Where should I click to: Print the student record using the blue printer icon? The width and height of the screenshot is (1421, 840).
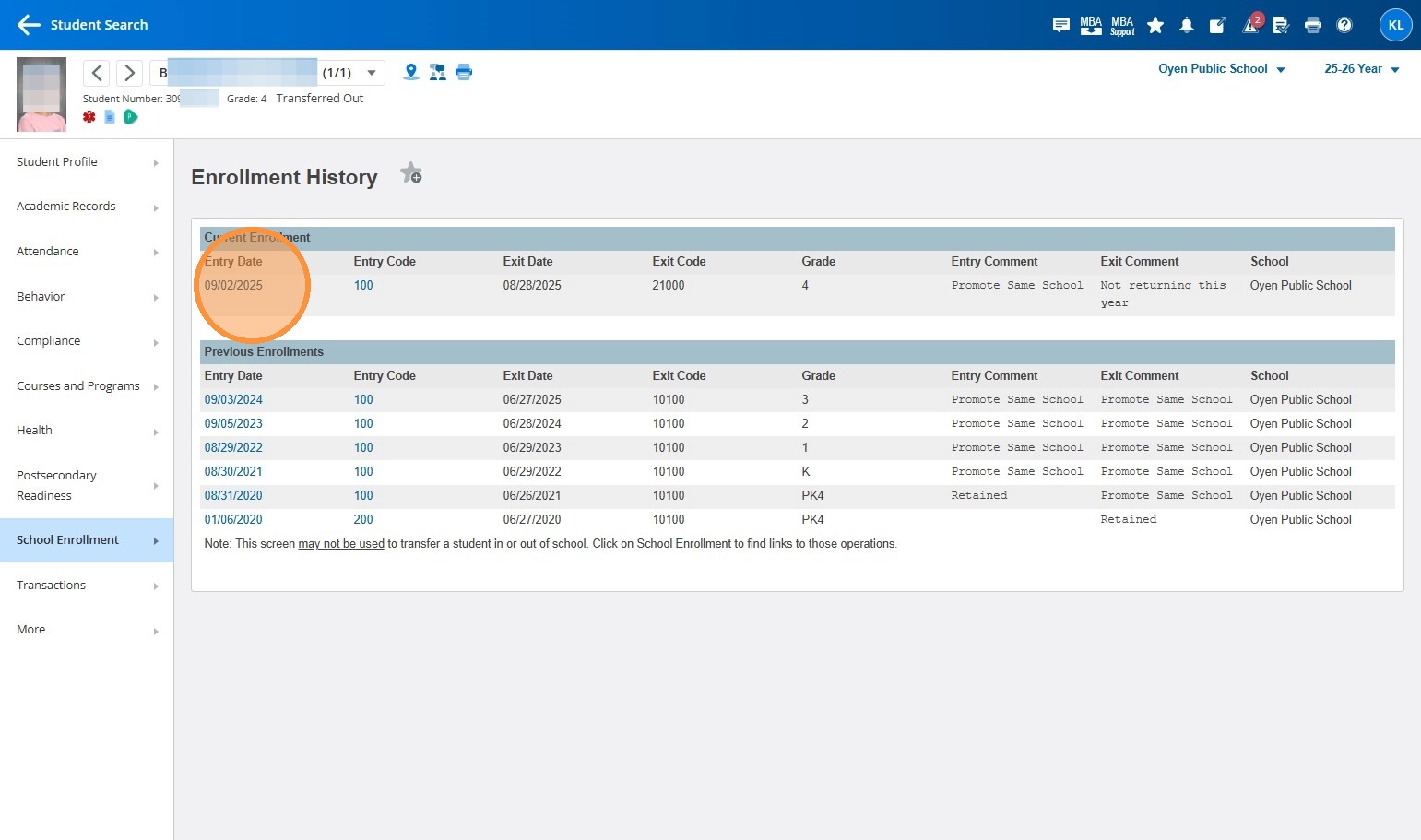pyautogui.click(x=464, y=72)
